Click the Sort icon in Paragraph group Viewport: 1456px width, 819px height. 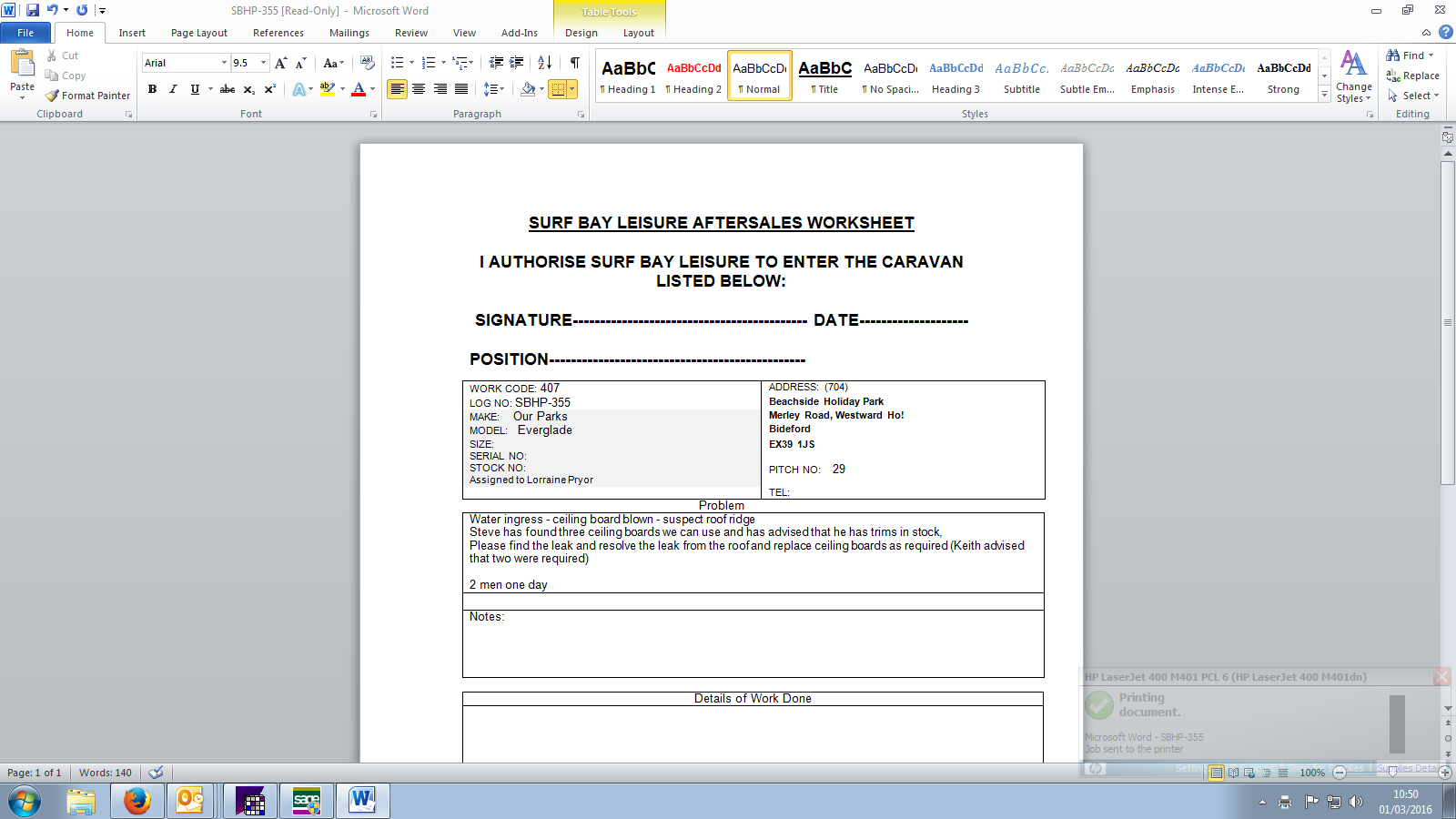544,63
